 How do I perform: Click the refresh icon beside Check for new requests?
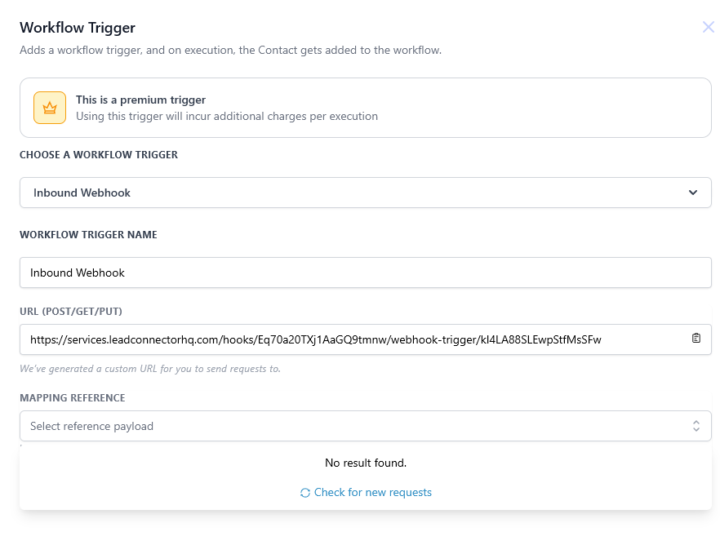[305, 492]
